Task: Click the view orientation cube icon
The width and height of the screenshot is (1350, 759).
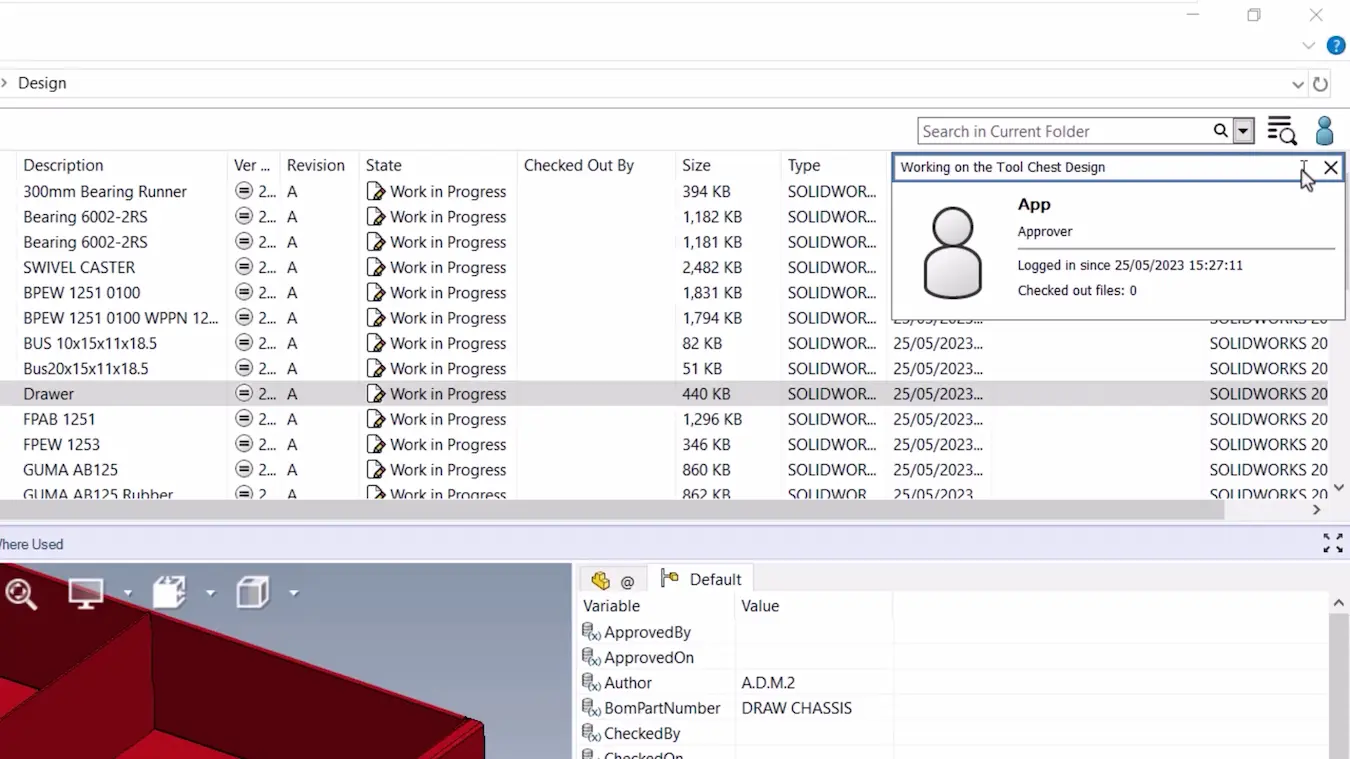Action: coord(168,592)
